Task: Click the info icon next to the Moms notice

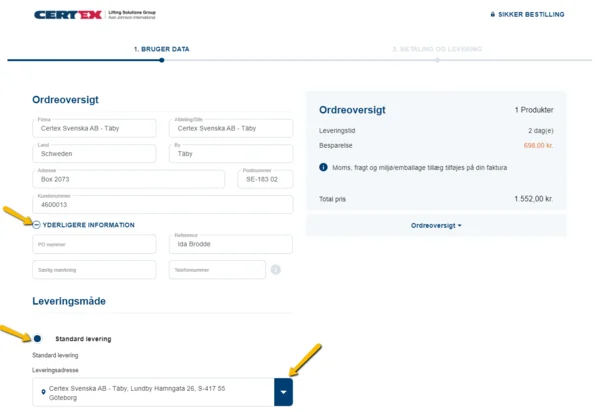Action: pyautogui.click(x=323, y=167)
